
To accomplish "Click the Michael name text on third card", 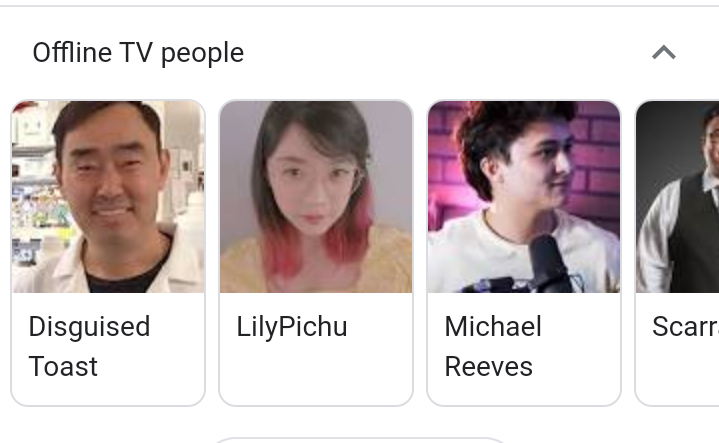I will (493, 327).
